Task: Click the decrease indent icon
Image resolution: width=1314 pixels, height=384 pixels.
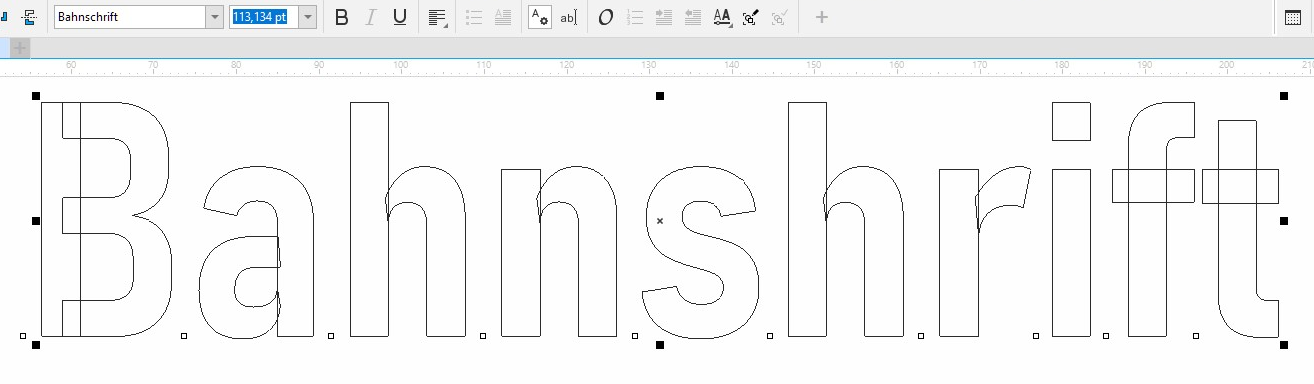Action: pyautogui.click(x=692, y=17)
